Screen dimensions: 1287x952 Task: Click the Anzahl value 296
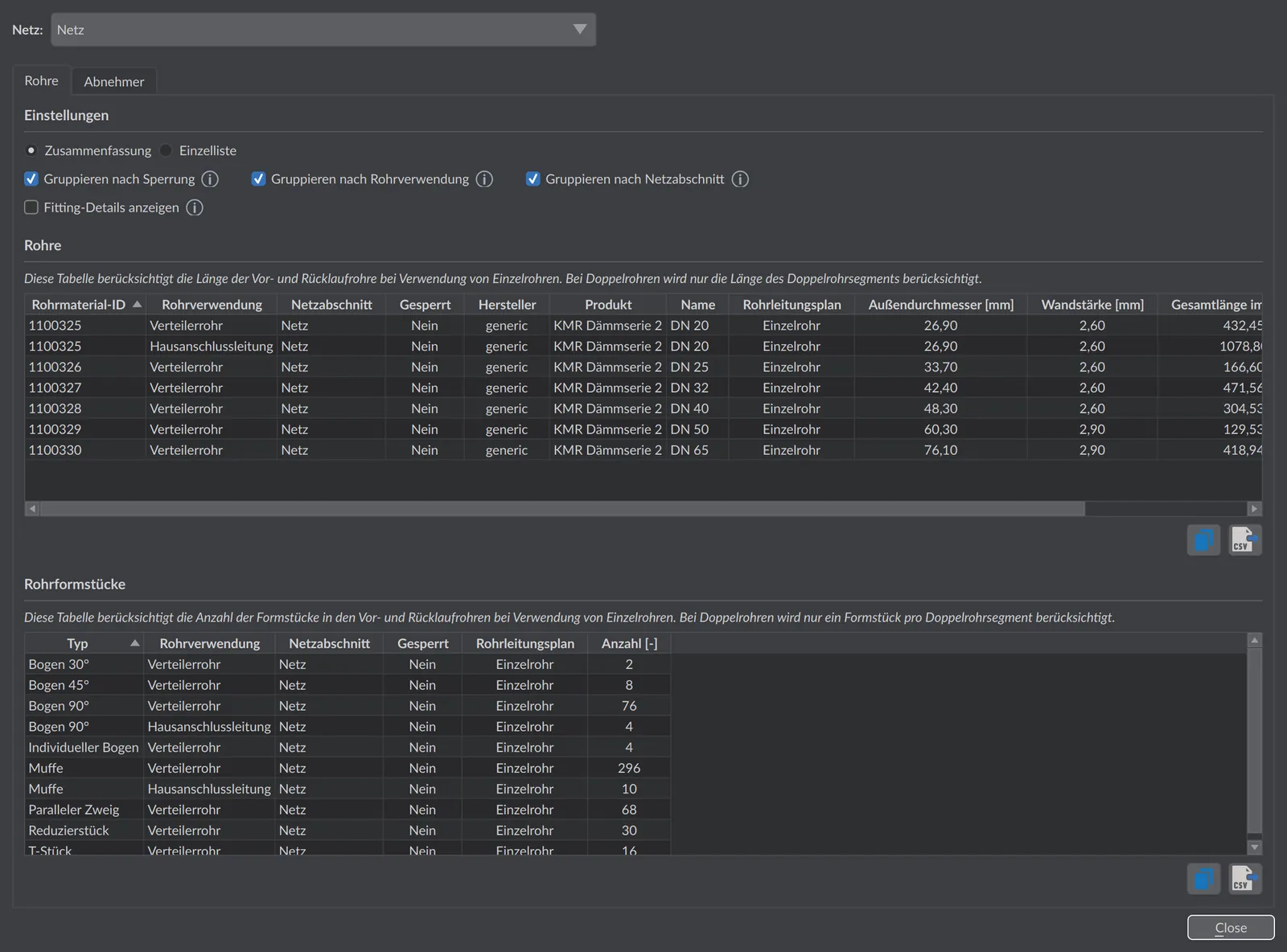629,768
